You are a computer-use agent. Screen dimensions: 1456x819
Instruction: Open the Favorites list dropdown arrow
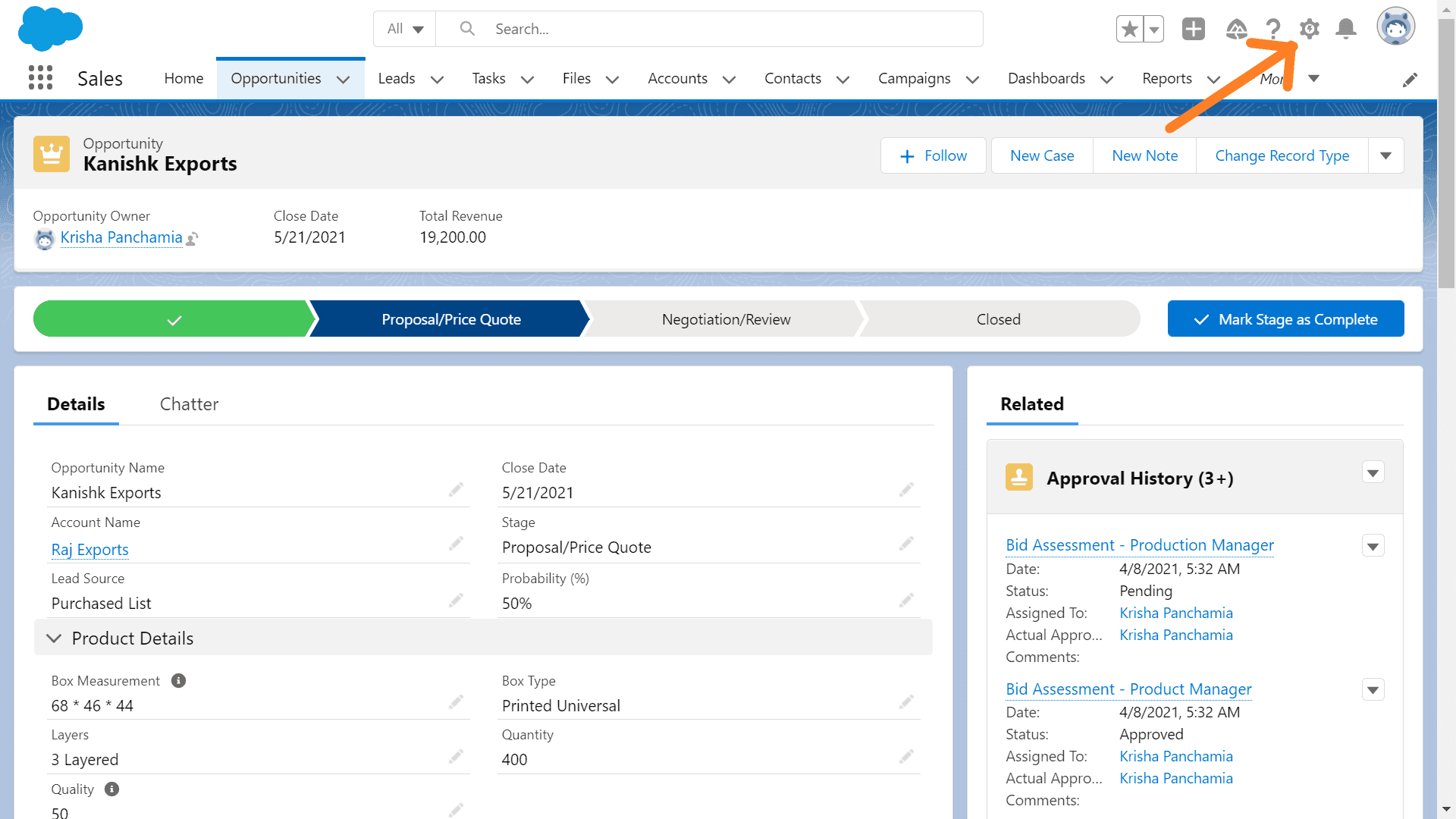pyautogui.click(x=1153, y=30)
